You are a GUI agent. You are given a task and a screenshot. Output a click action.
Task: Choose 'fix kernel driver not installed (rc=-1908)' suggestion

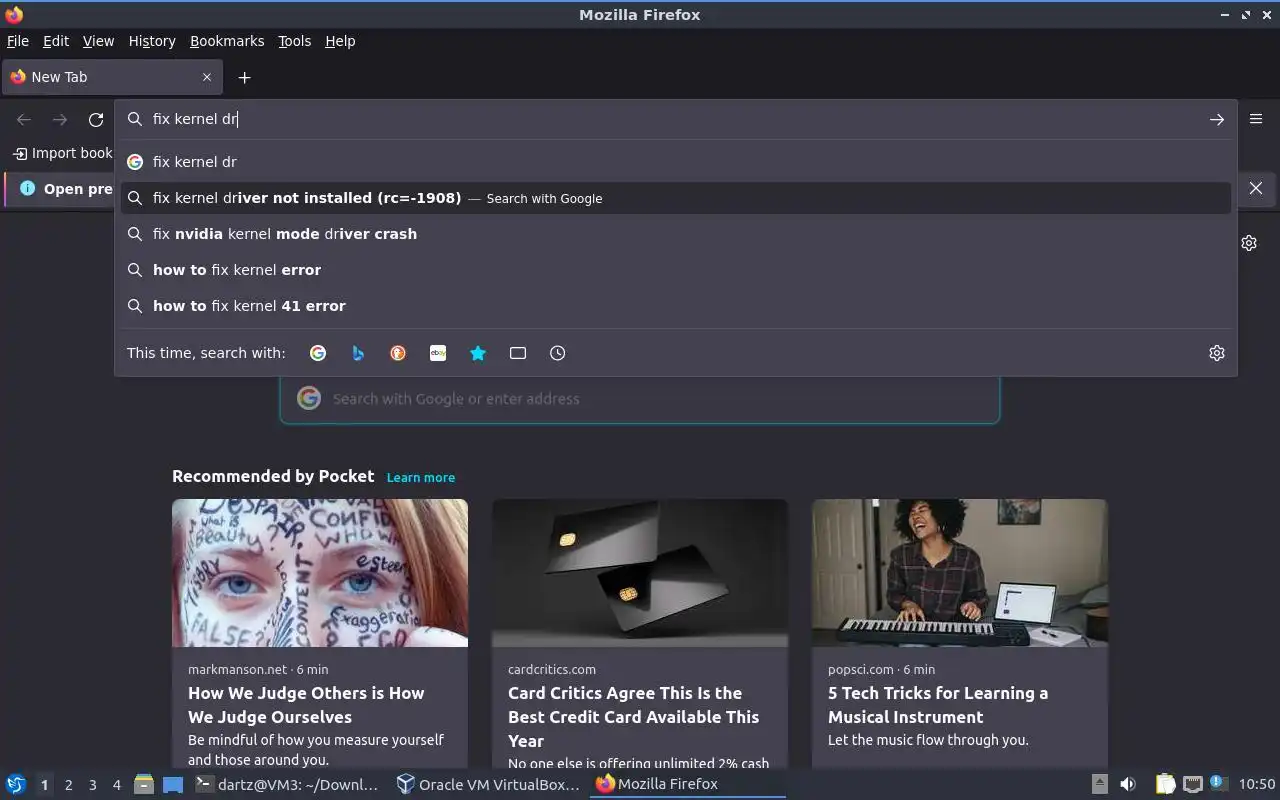676,198
